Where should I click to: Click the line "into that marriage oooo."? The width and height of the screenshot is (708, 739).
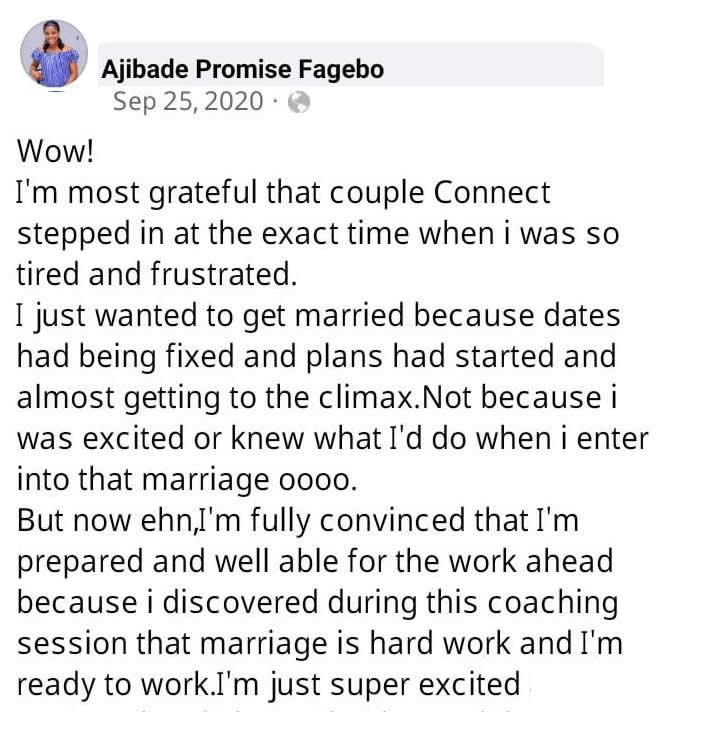pos(186,480)
